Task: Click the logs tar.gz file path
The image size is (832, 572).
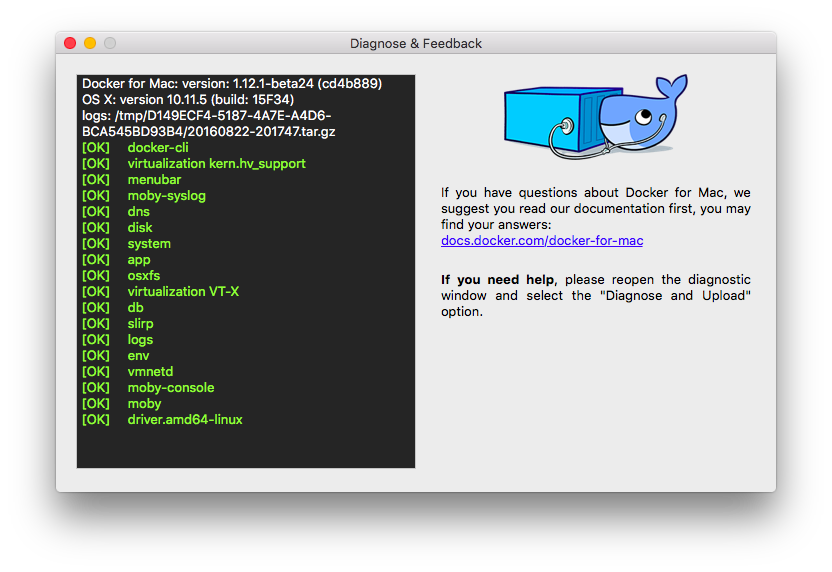Action: click(207, 123)
